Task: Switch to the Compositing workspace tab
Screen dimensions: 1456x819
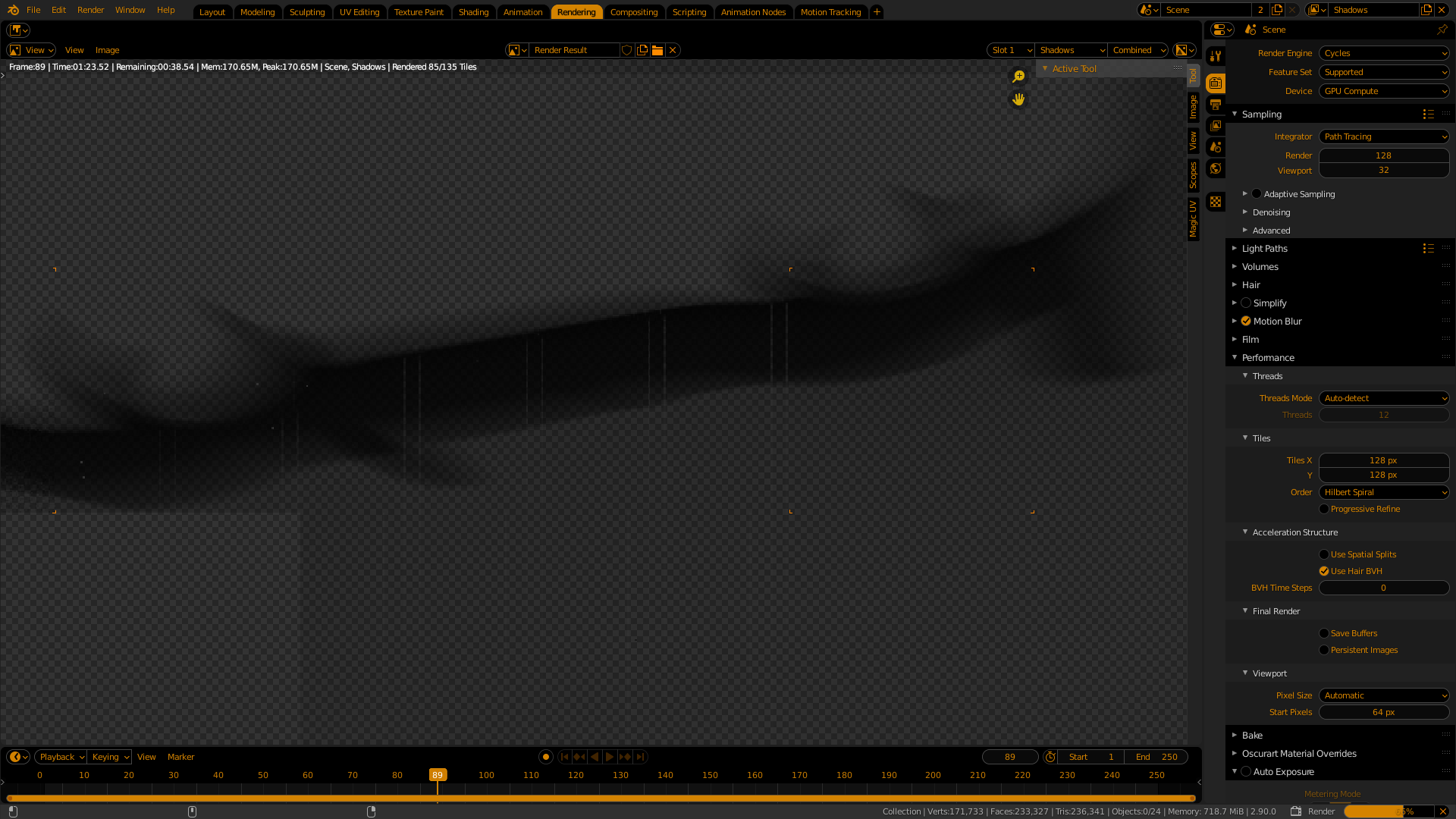Action: tap(634, 12)
